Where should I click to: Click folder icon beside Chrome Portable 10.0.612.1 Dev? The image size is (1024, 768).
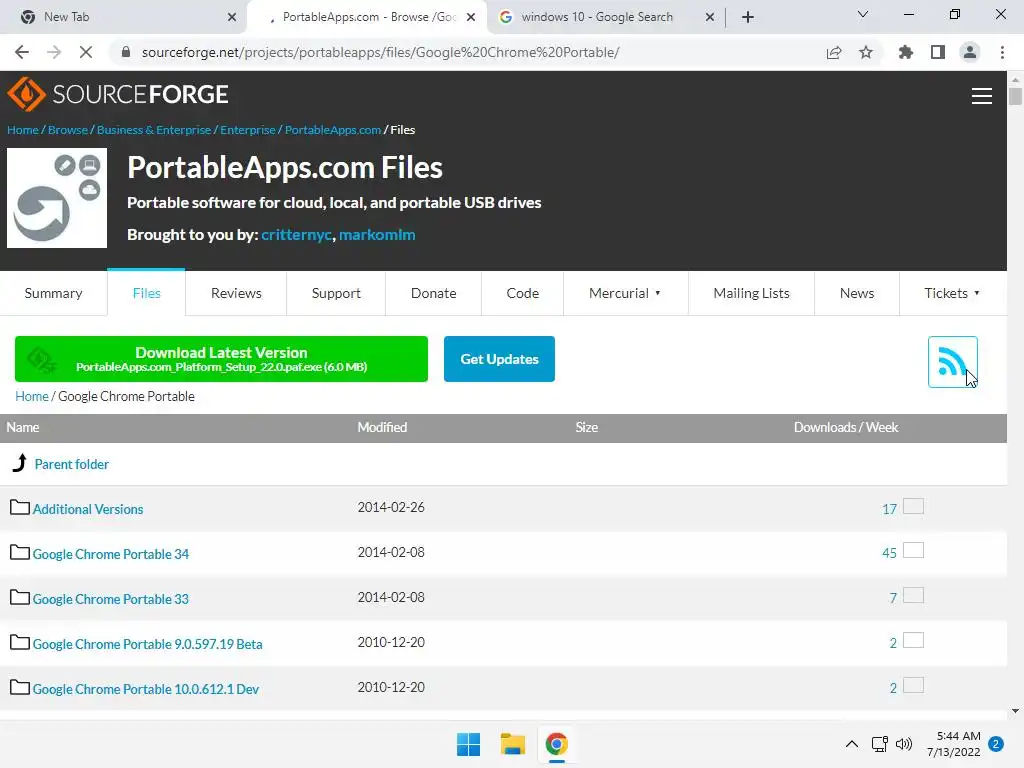(x=20, y=688)
